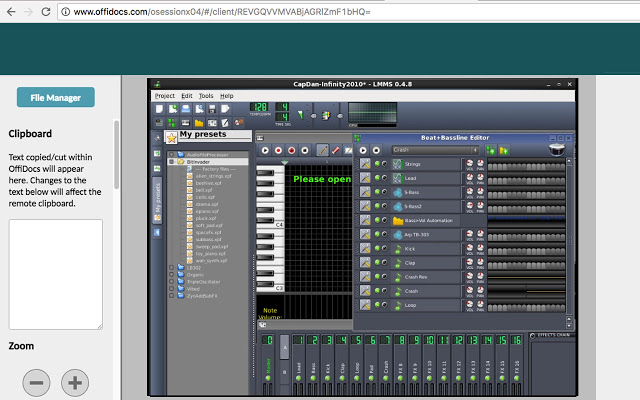This screenshot has width=640, height=400.
Task: Open actions menu for Kick track
Action: point(365,249)
